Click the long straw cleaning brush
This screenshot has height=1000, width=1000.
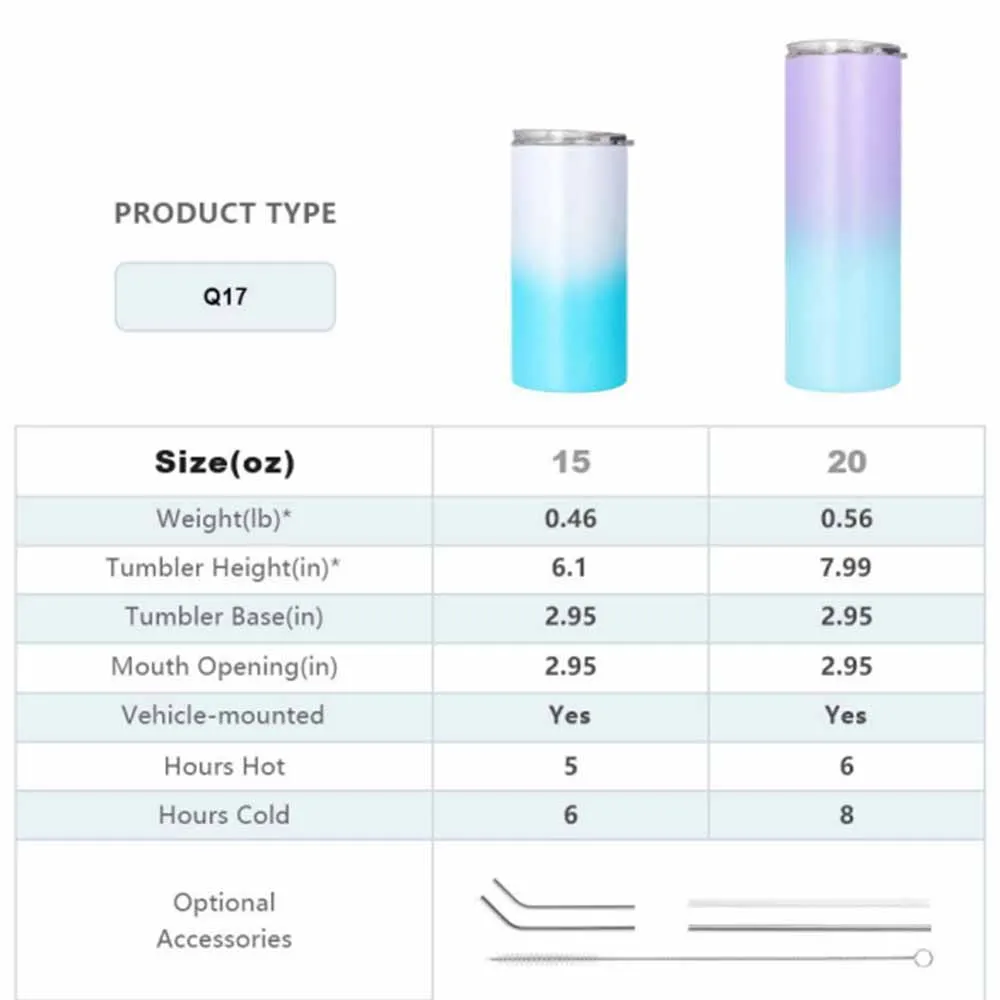(710, 958)
